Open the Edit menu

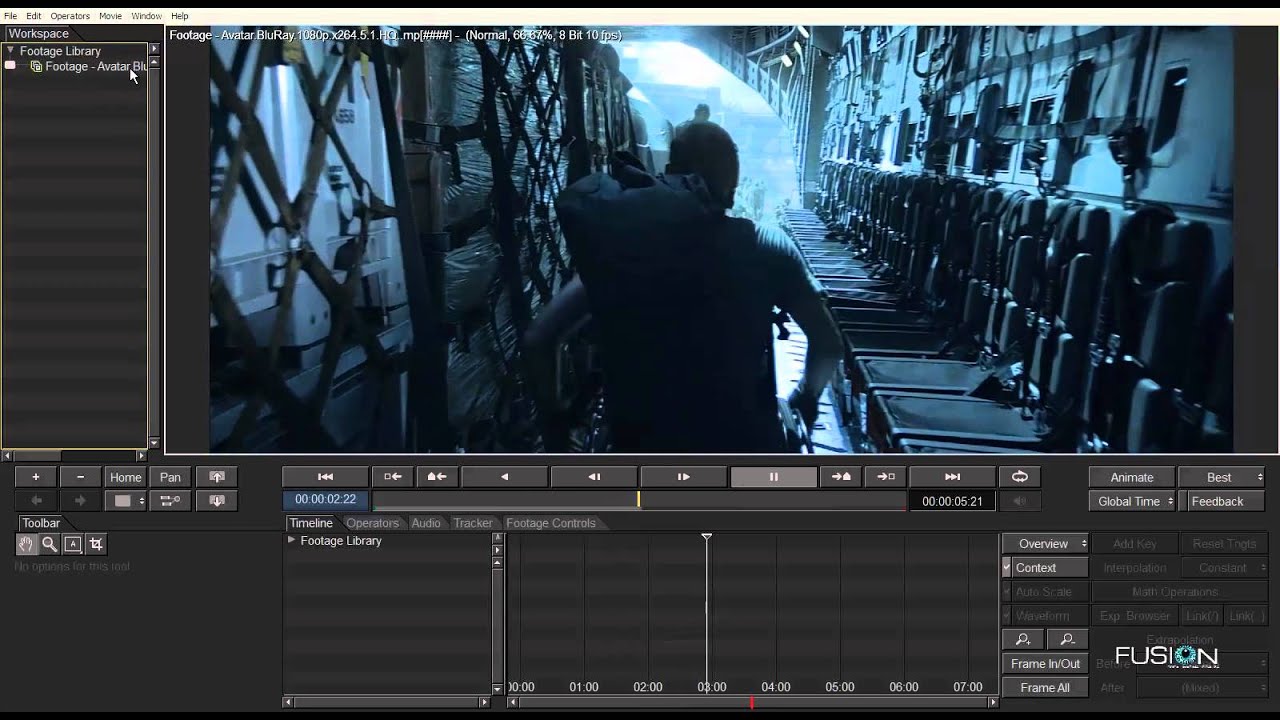pos(34,16)
